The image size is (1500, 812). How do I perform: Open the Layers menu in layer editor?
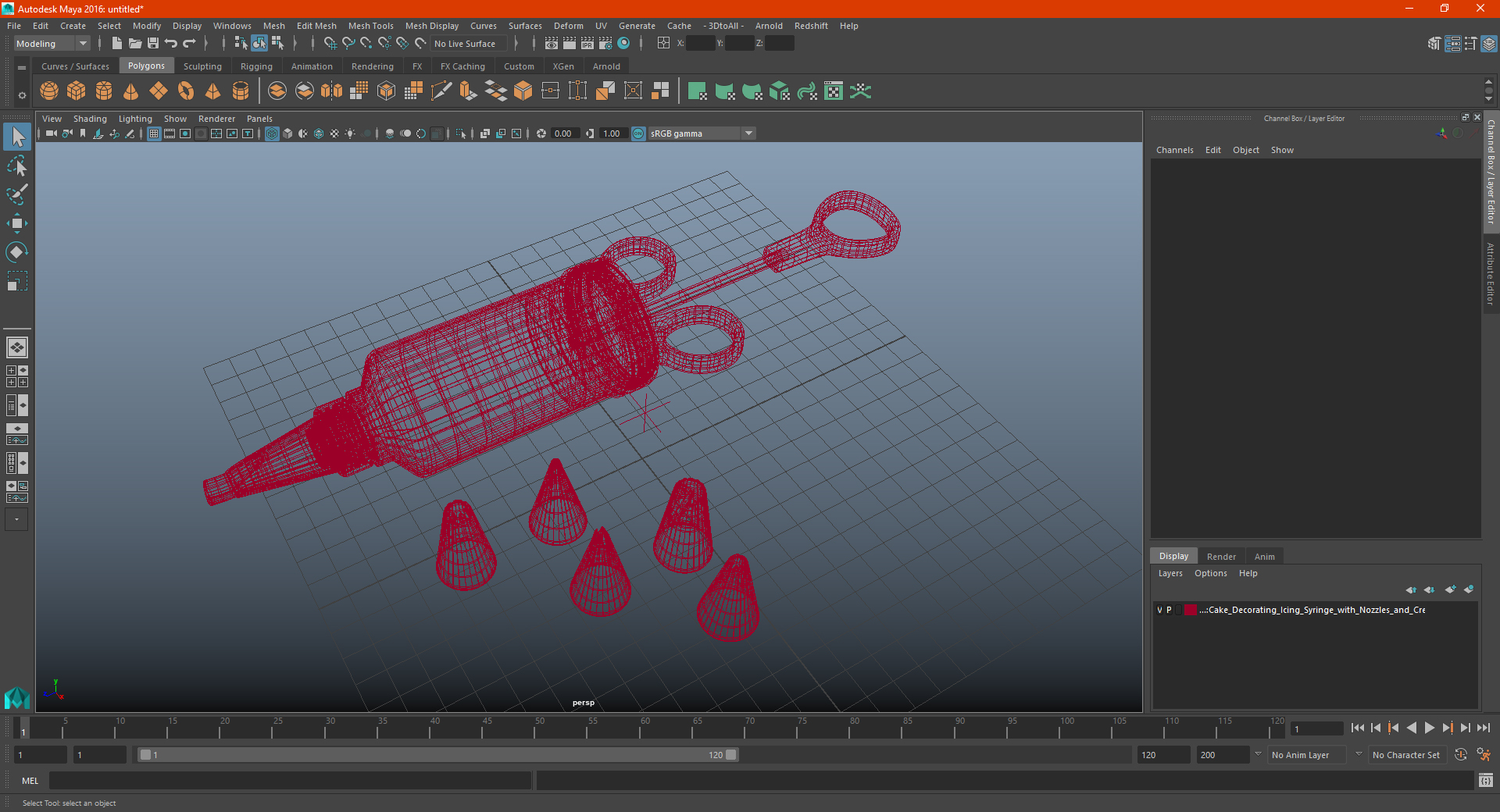tap(1170, 573)
